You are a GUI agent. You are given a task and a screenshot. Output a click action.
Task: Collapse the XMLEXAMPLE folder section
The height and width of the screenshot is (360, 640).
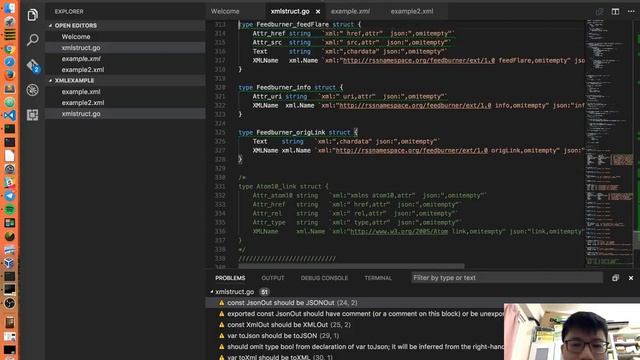pyautogui.click(x=51, y=80)
